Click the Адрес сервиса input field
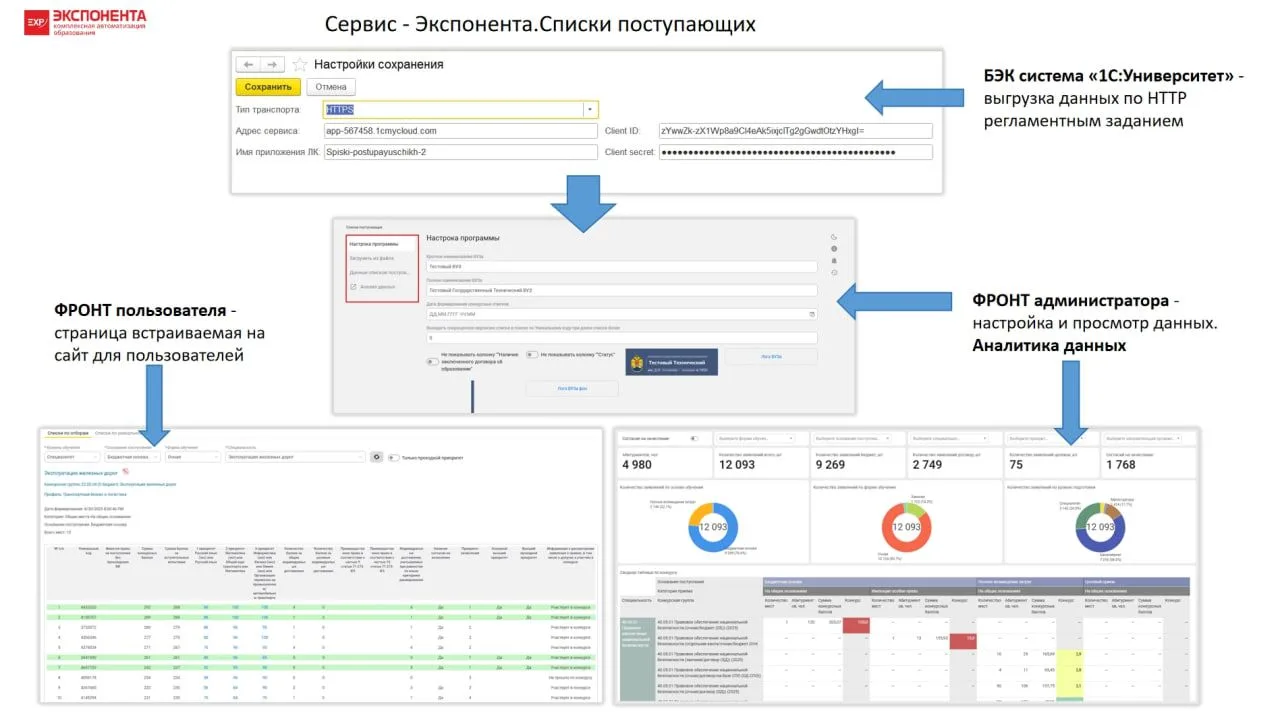The image size is (1280, 719). [x=459, y=131]
